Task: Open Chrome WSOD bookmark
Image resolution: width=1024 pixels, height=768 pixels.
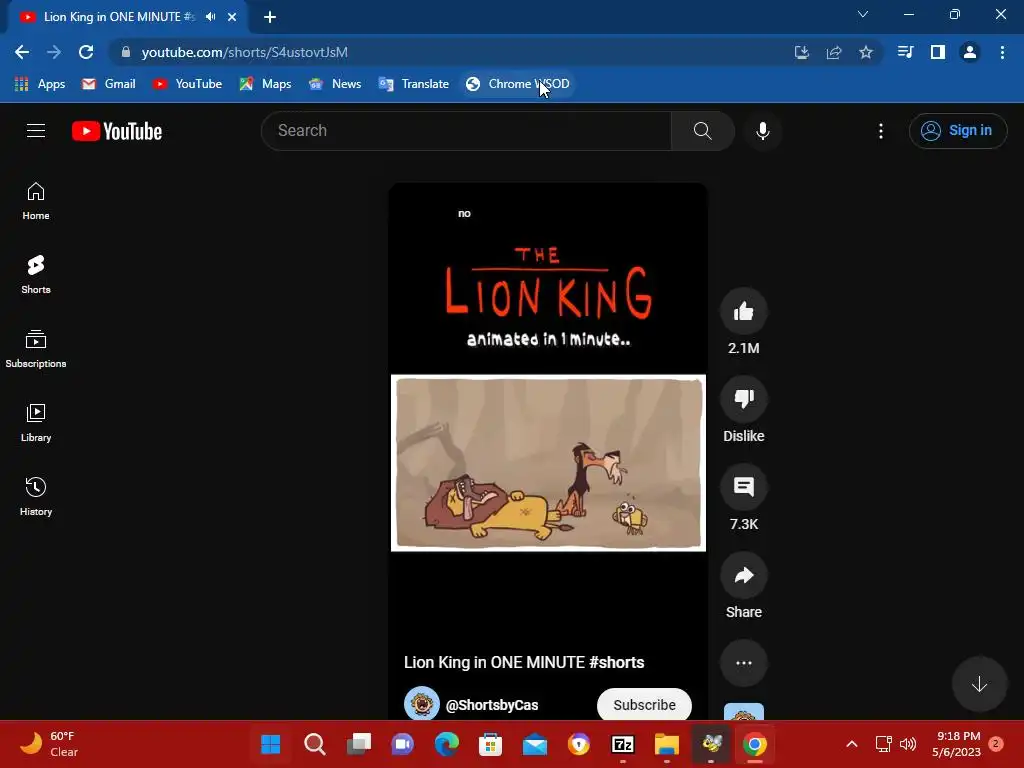Action: (x=518, y=84)
